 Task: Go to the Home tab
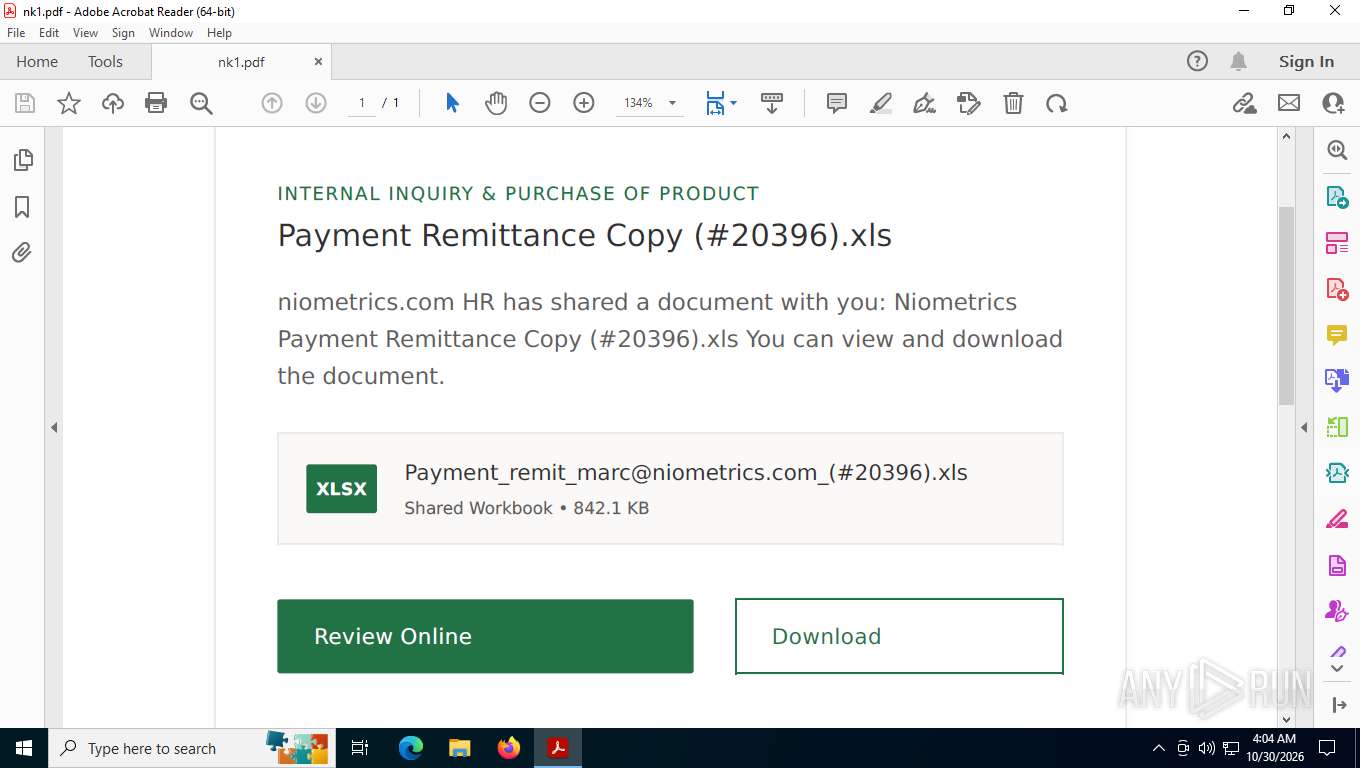(37, 61)
